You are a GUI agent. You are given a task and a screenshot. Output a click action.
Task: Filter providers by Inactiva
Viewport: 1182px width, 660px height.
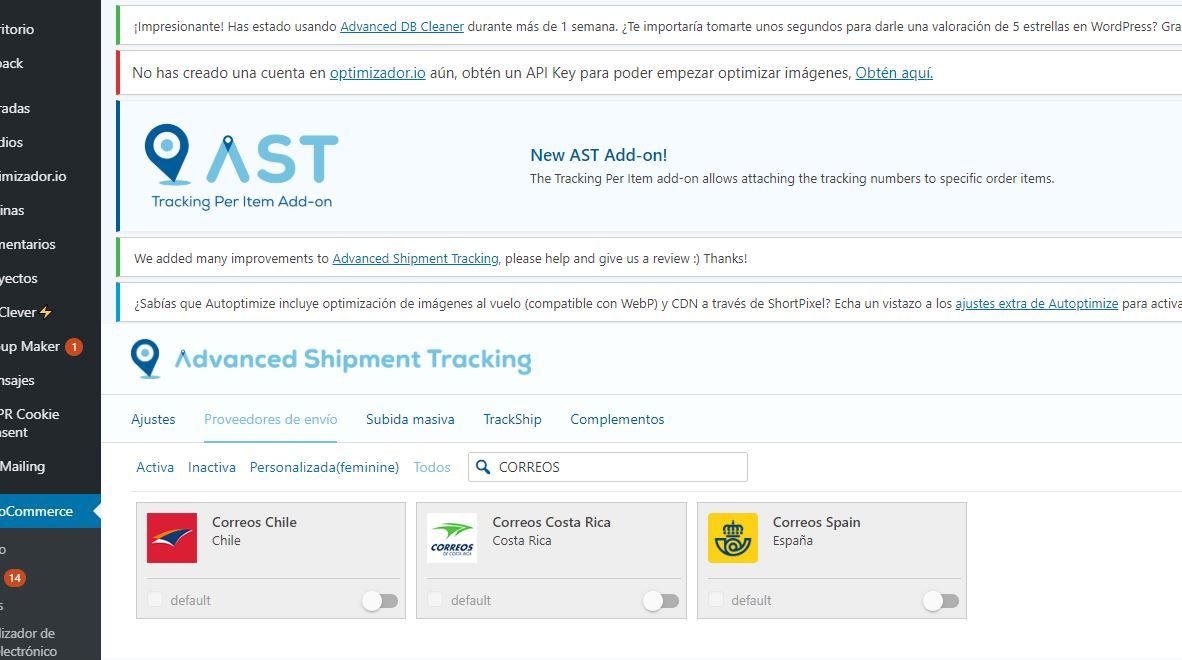pyautogui.click(x=212, y=467)
